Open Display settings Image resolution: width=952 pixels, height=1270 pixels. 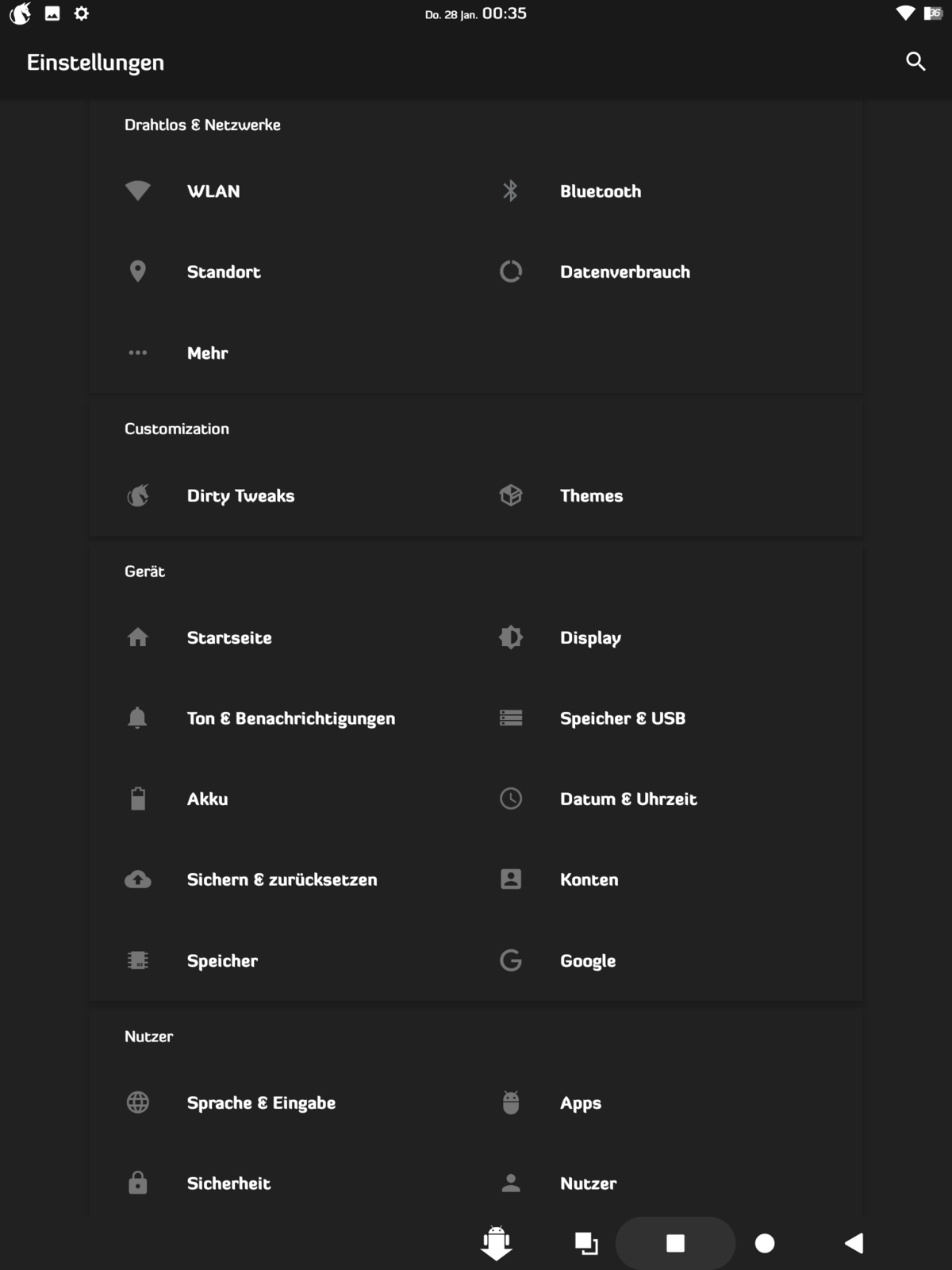point(590,638)
